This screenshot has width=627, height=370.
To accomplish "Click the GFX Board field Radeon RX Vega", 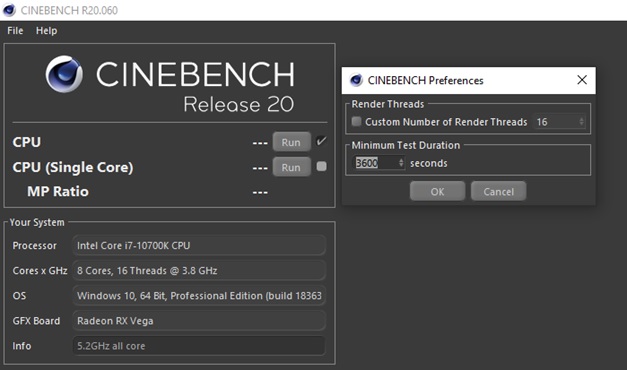I will coord(199,321).
